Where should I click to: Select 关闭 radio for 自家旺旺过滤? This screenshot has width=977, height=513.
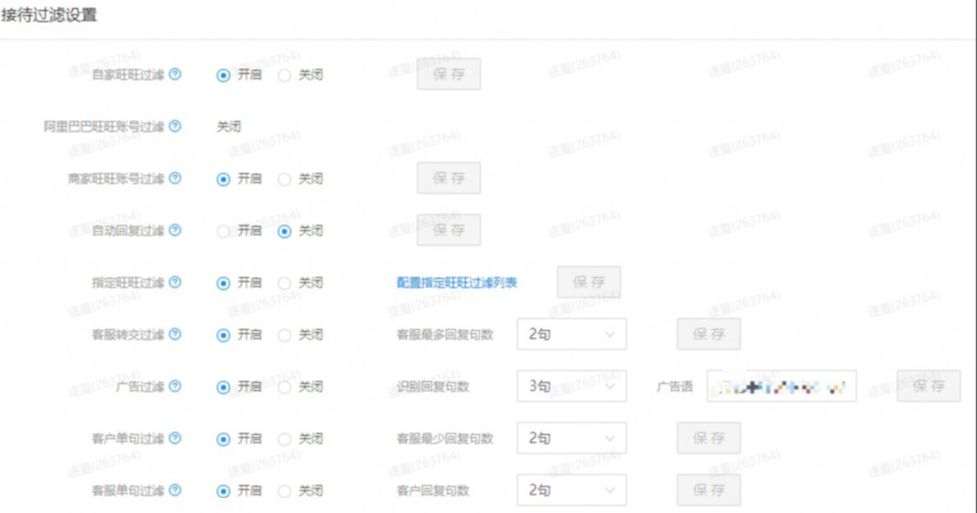284,75
